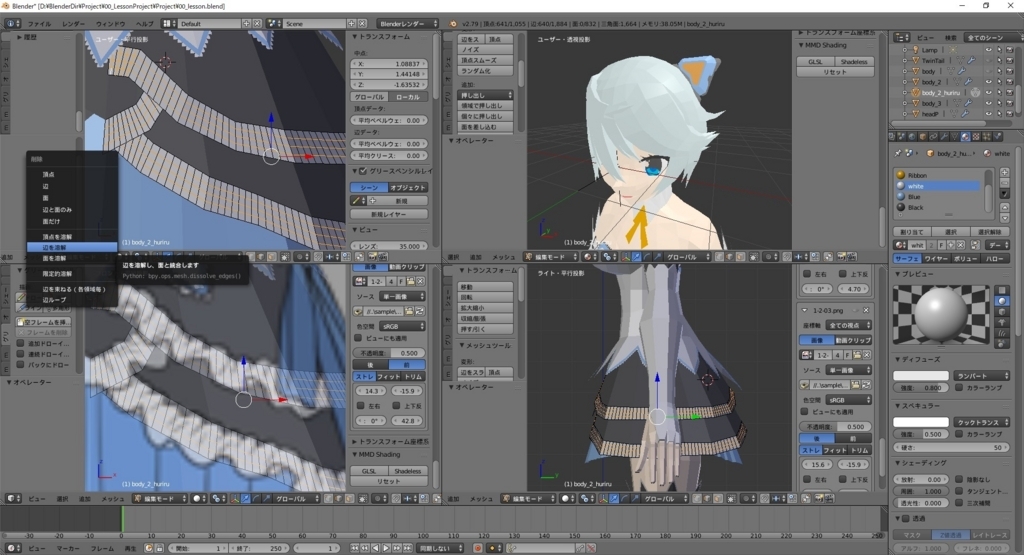Select the Ribbon material slot
Viewport: 1024px width, 555px height.
coord(937,175)
